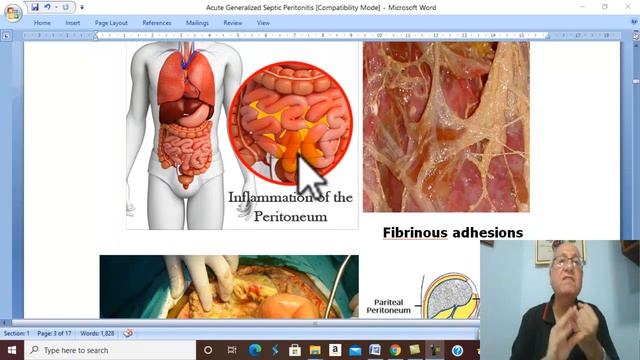Screen dimensions: 640x360
Task: Open Task View on the taskbar
Action: coord(232,350)
